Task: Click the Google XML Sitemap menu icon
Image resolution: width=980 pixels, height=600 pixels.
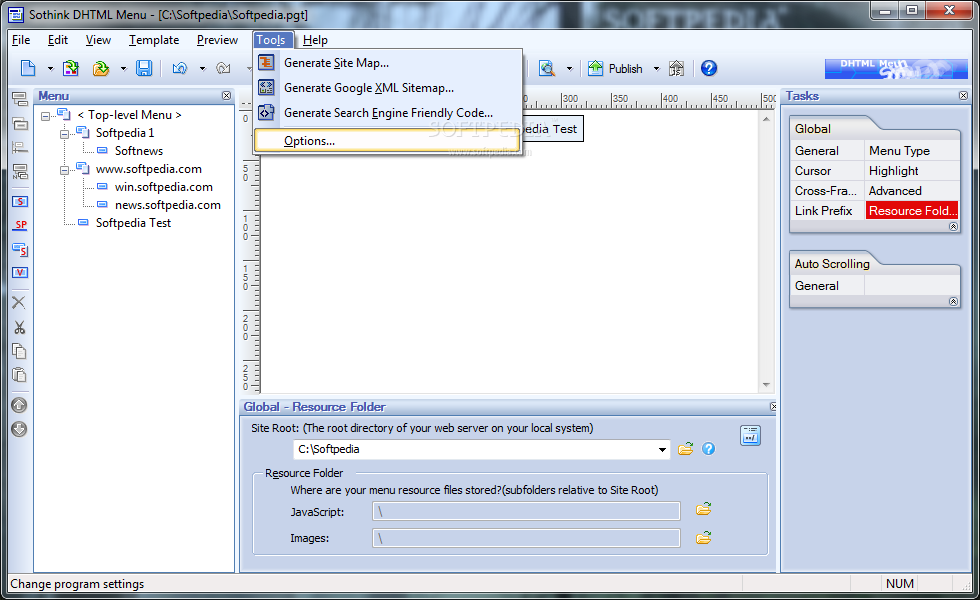Action: 267,88
